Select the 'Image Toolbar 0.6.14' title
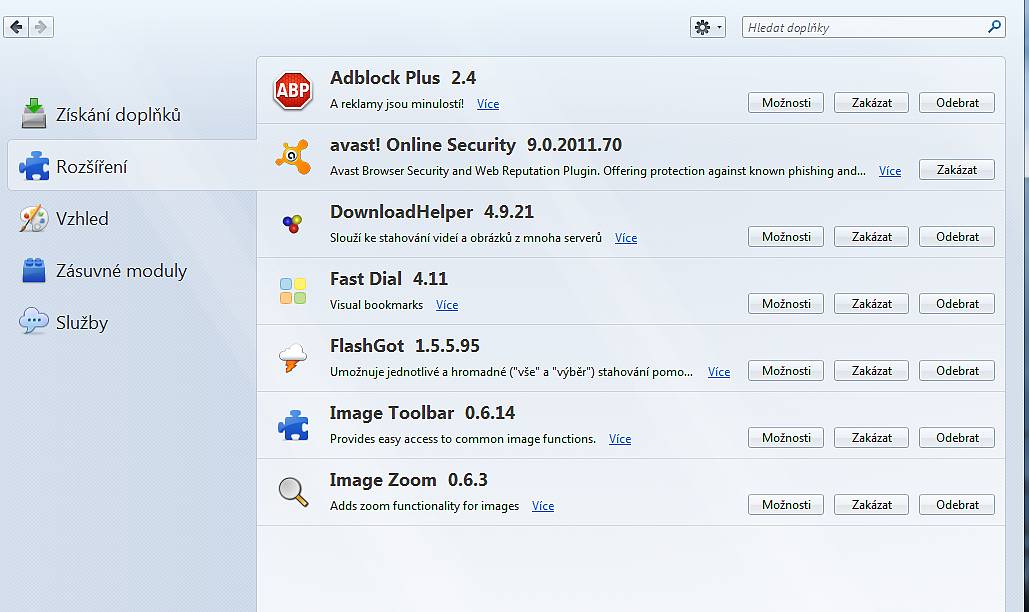The height and width of the screenshot is (612, 1029). click(x=422, y=412)
